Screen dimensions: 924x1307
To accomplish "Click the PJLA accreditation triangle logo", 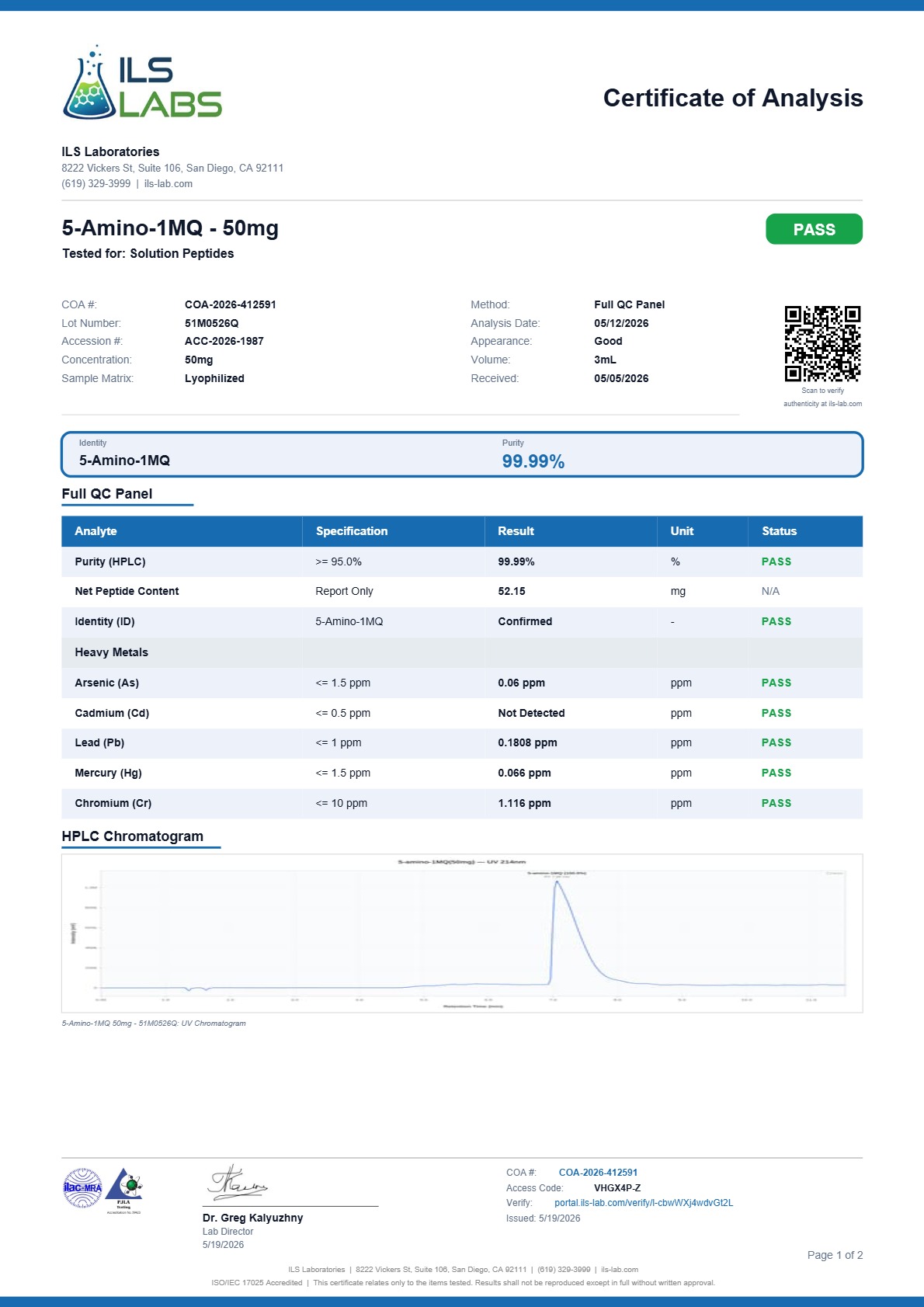I will tap(124, 1191).
